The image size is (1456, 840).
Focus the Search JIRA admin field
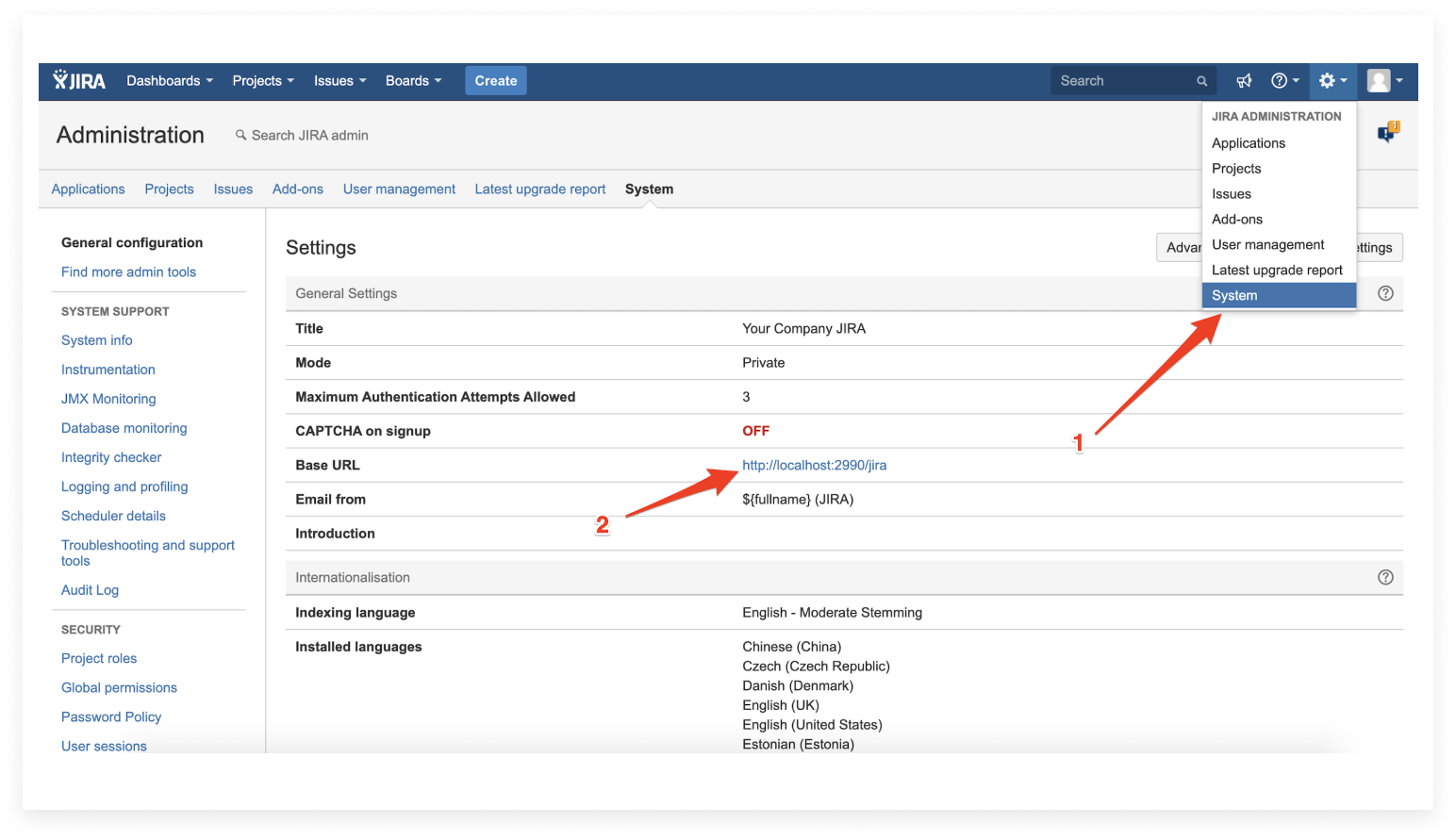[x=309, y=135]
